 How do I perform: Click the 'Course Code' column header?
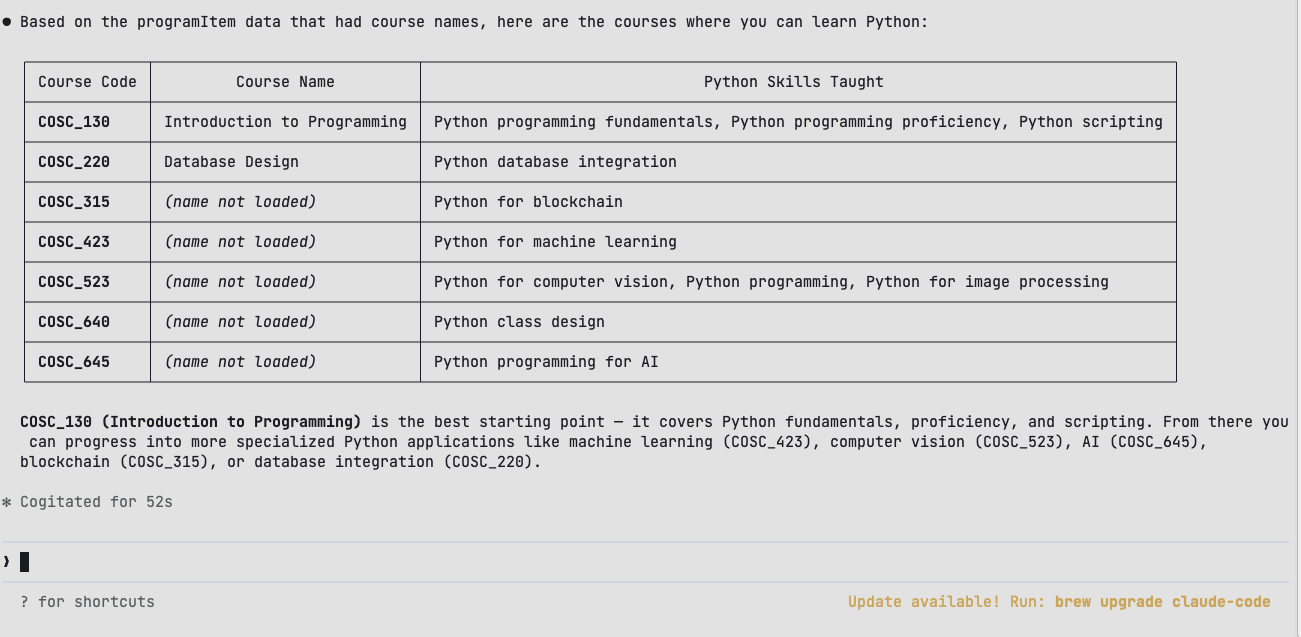[87, 82]
